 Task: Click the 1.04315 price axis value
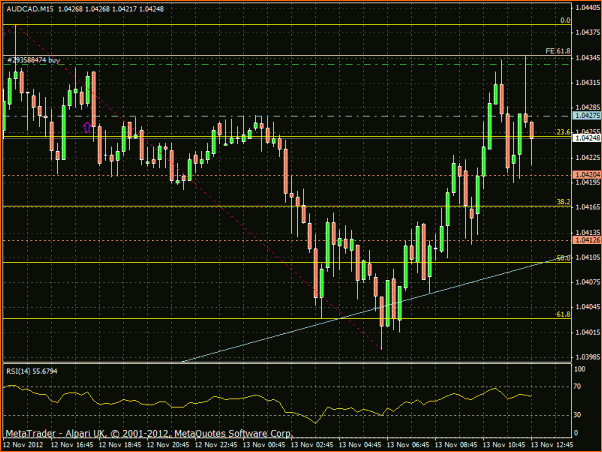(x=587, y=83)
